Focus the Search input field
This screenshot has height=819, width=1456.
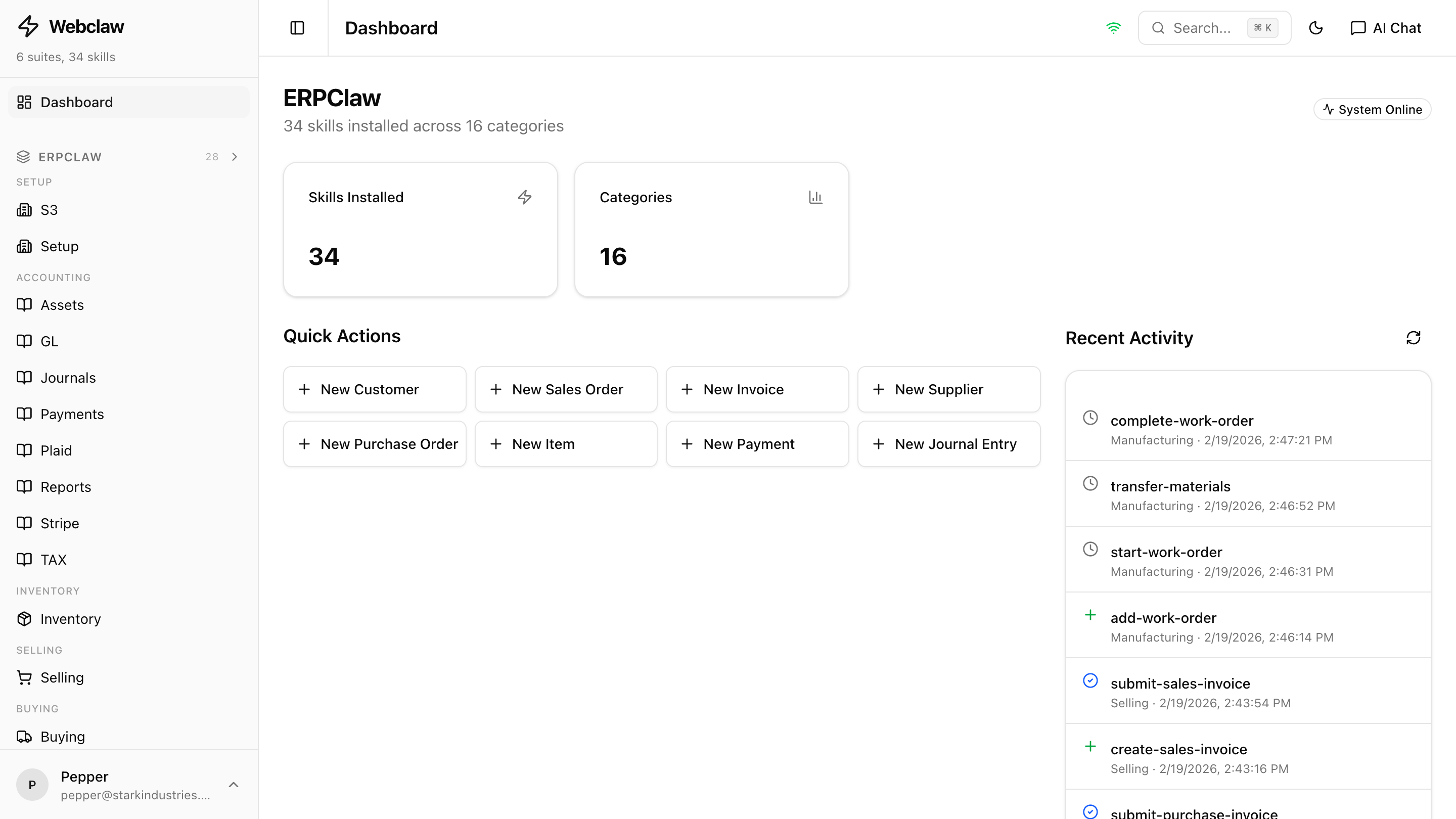point(1214,28)
